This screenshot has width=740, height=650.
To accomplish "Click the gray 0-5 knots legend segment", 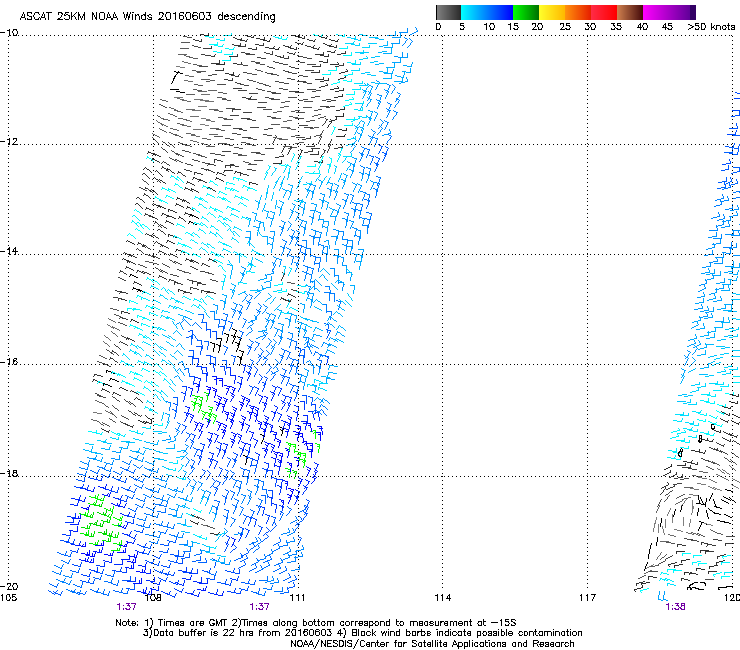I will (448, 12).
